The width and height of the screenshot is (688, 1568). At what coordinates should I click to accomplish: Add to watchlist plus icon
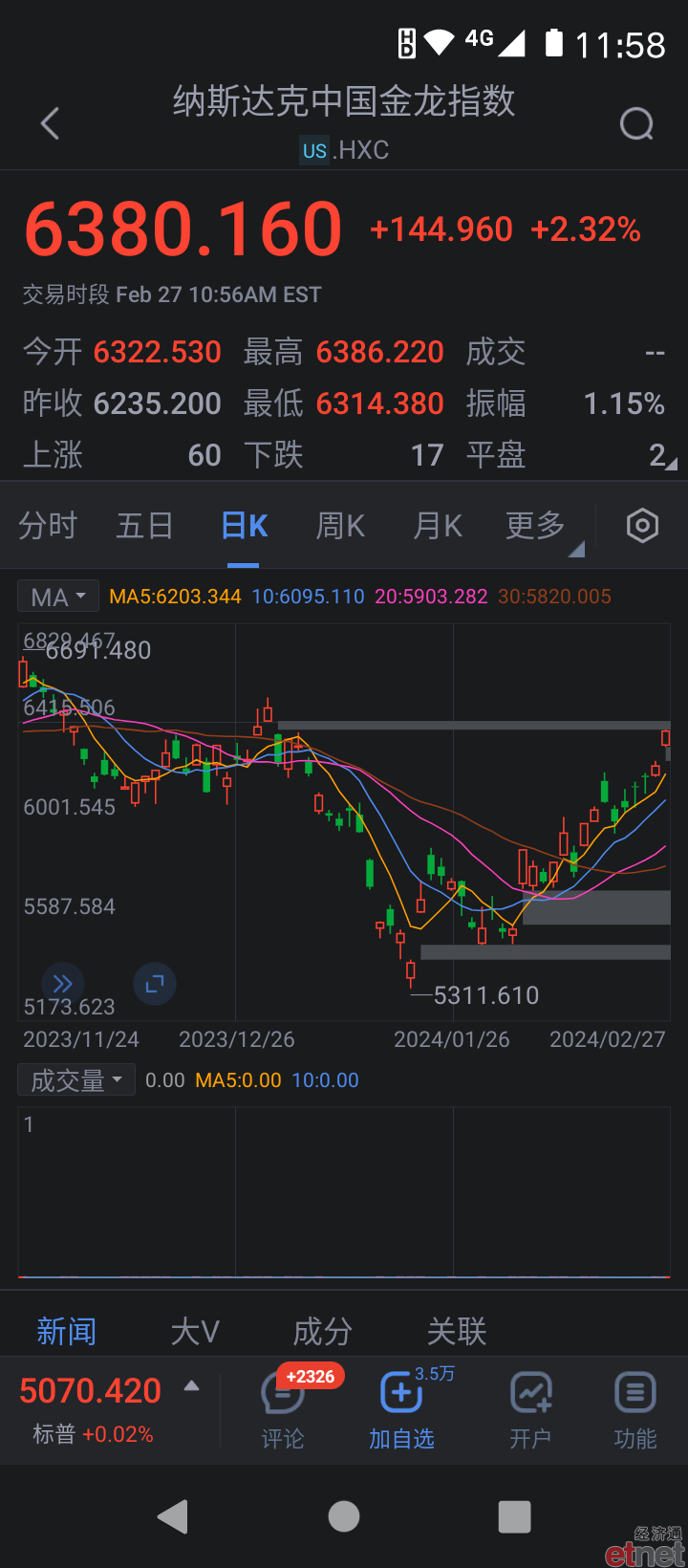click(x=401, y=1393)
